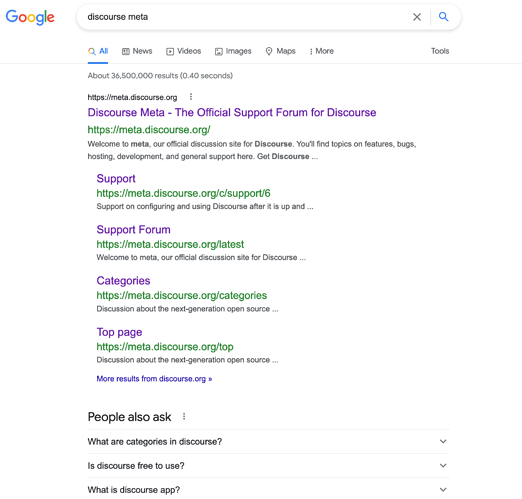Open three-dot menu beside meta.discourse.org URL
Viewport: 522px width, 499px height.
pyautogui.click(x=191, y=97)
